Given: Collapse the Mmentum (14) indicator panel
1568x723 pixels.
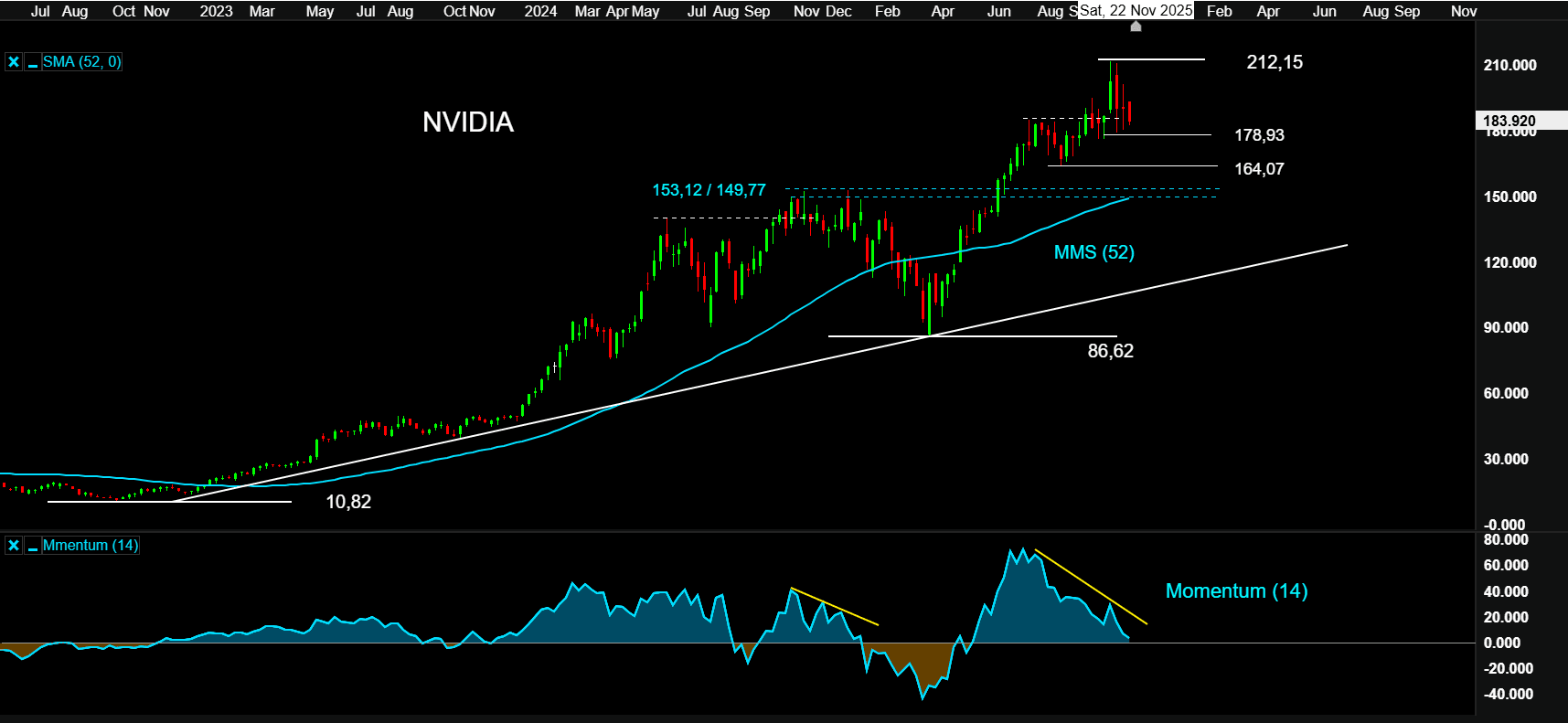Looking at the screenshot, I should coord(33,546).
